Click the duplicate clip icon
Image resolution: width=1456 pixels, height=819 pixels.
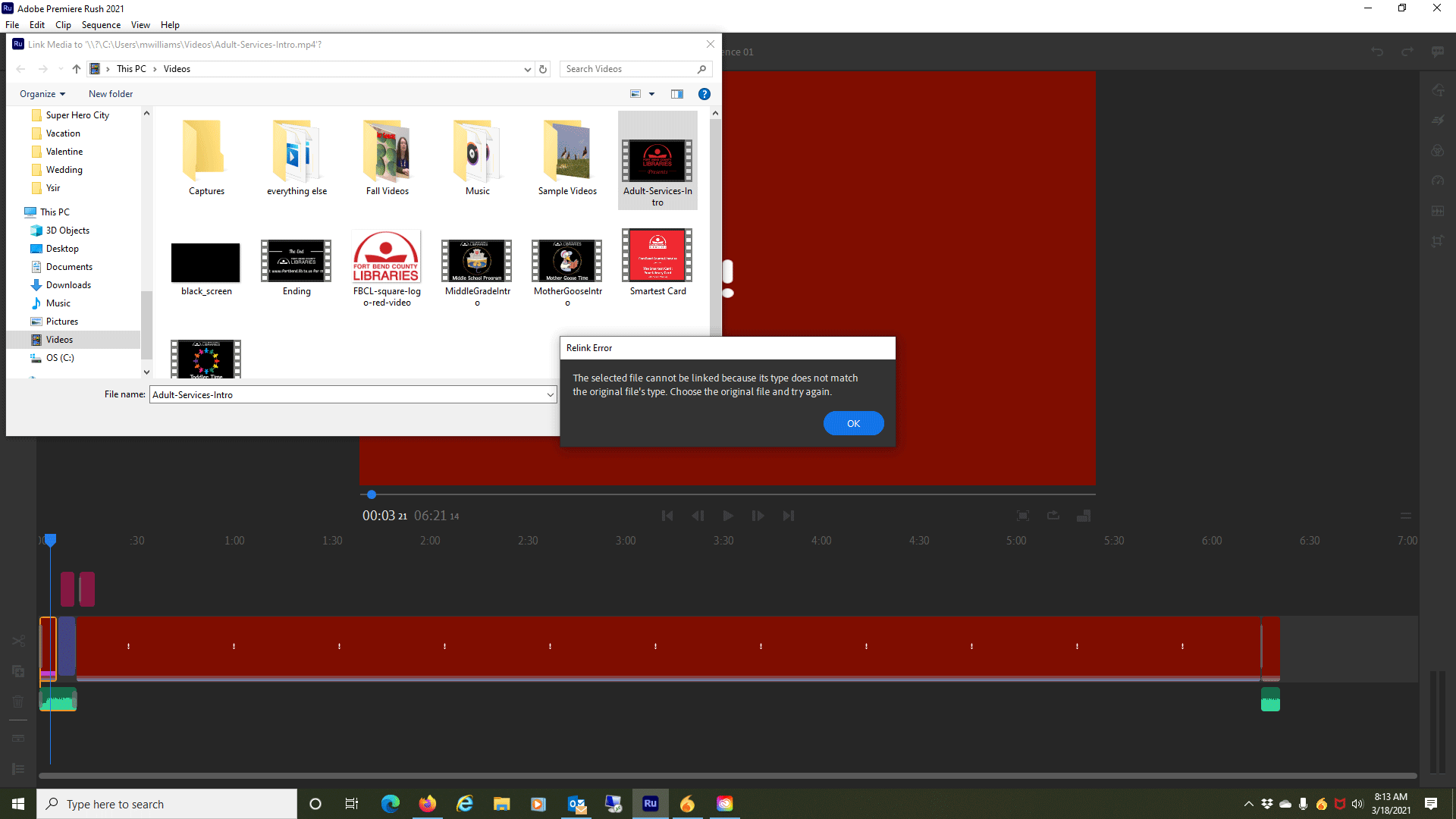[18, 671]
